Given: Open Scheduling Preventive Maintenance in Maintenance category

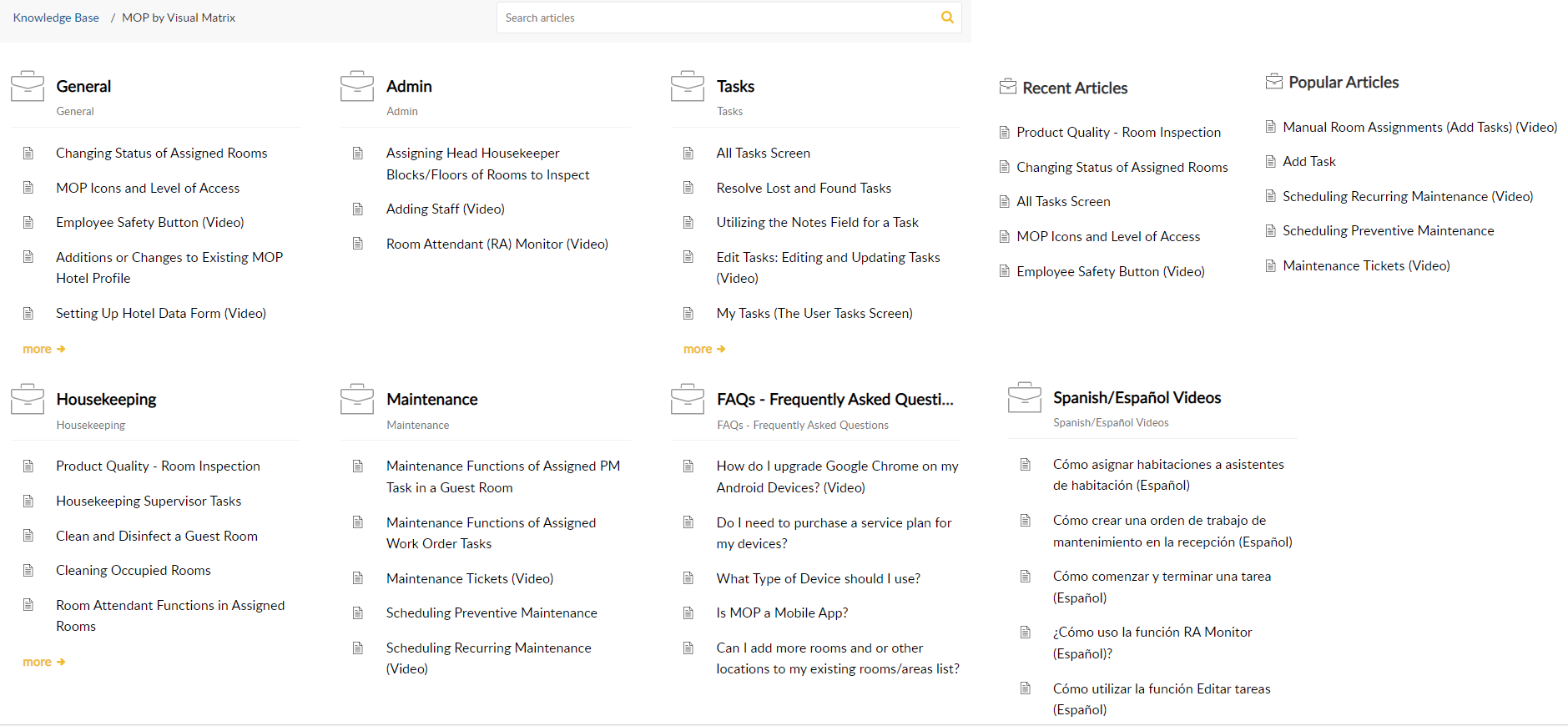Looking at the screenshot, I should pyautogui.click(x=492, y=613).
